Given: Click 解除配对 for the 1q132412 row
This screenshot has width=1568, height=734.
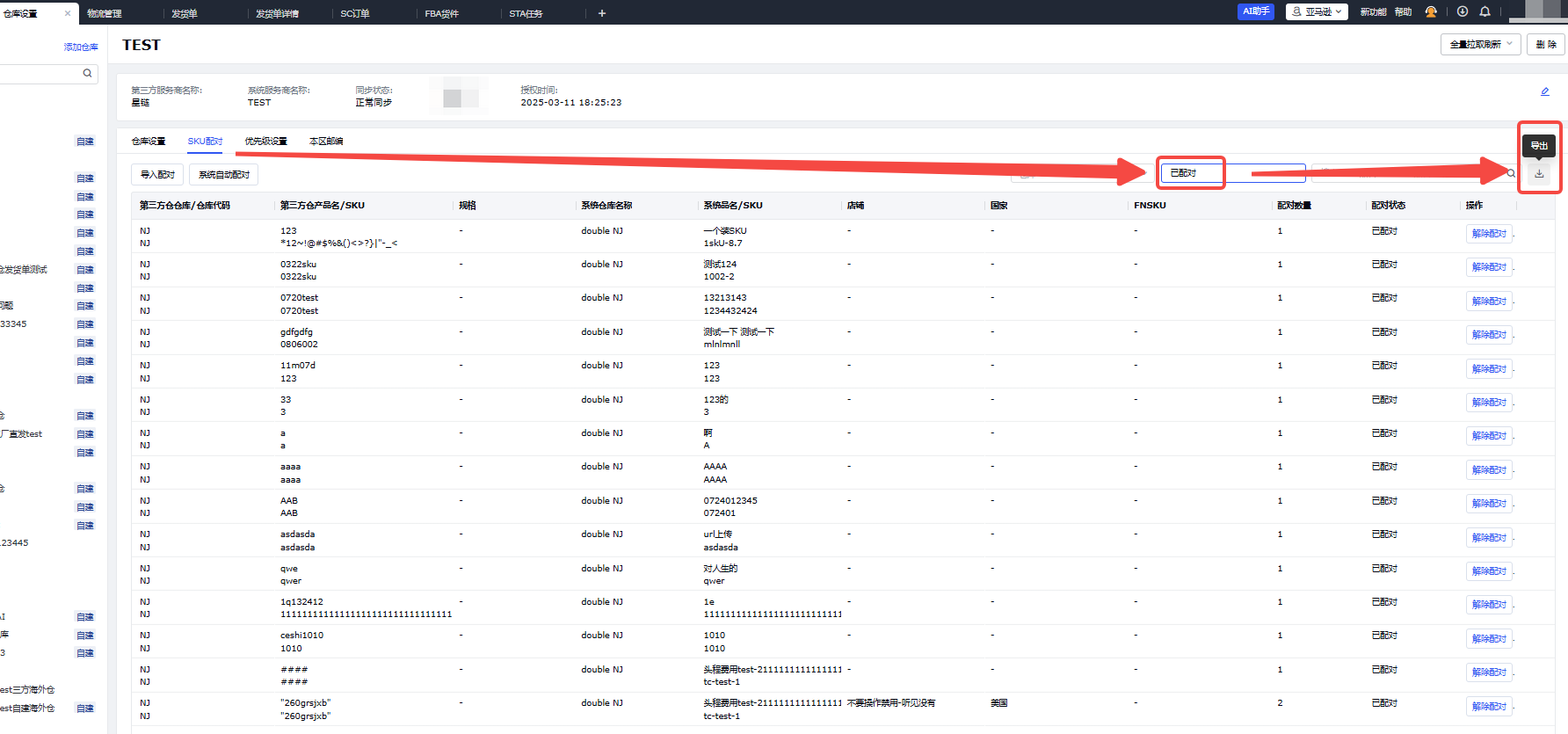Looking at the screenshot, I should tap(1489, 605).
